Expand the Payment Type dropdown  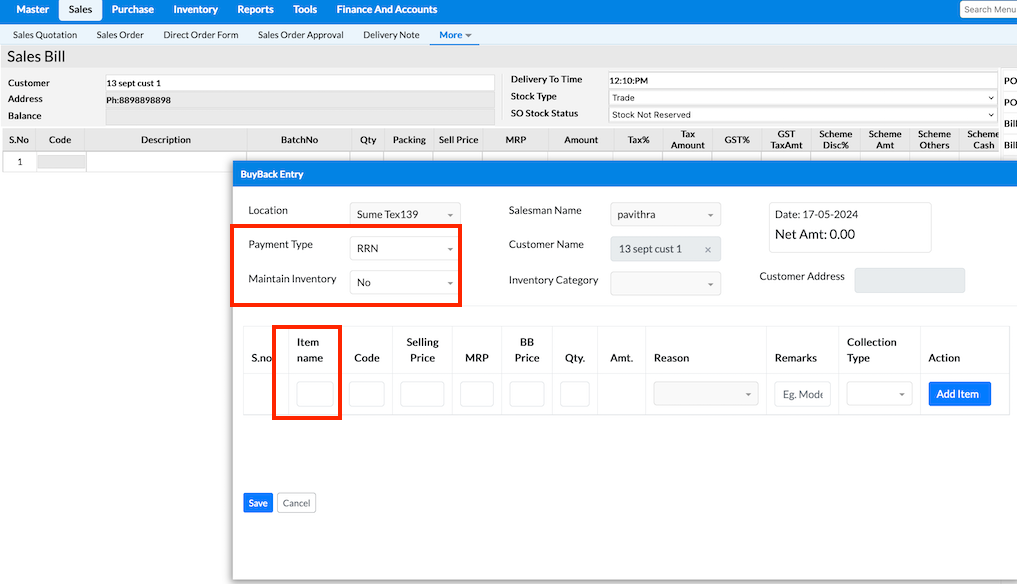pyautogui.click(x=404, y=249)
